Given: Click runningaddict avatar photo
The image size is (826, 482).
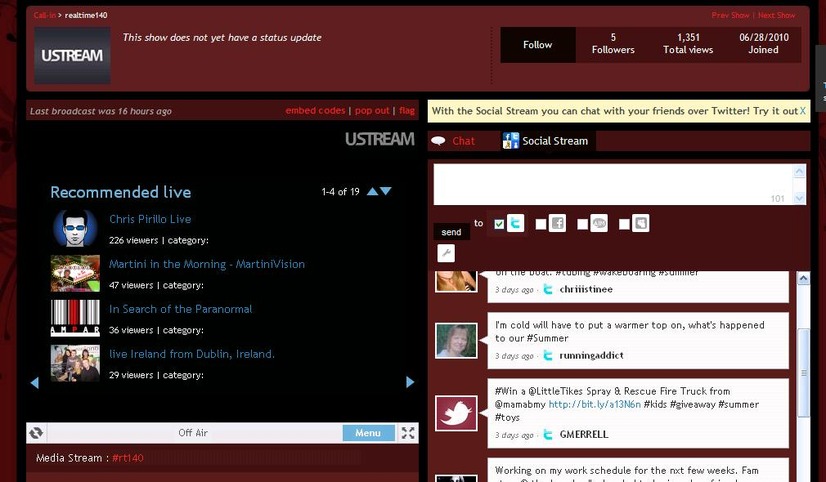Looking at the screenshot, I should point(456,340).
